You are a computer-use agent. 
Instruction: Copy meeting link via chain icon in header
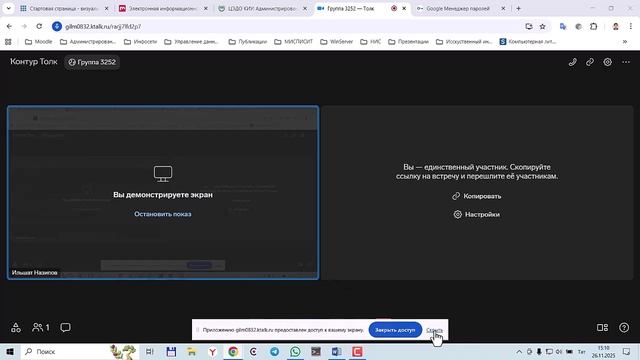(590, 62)
